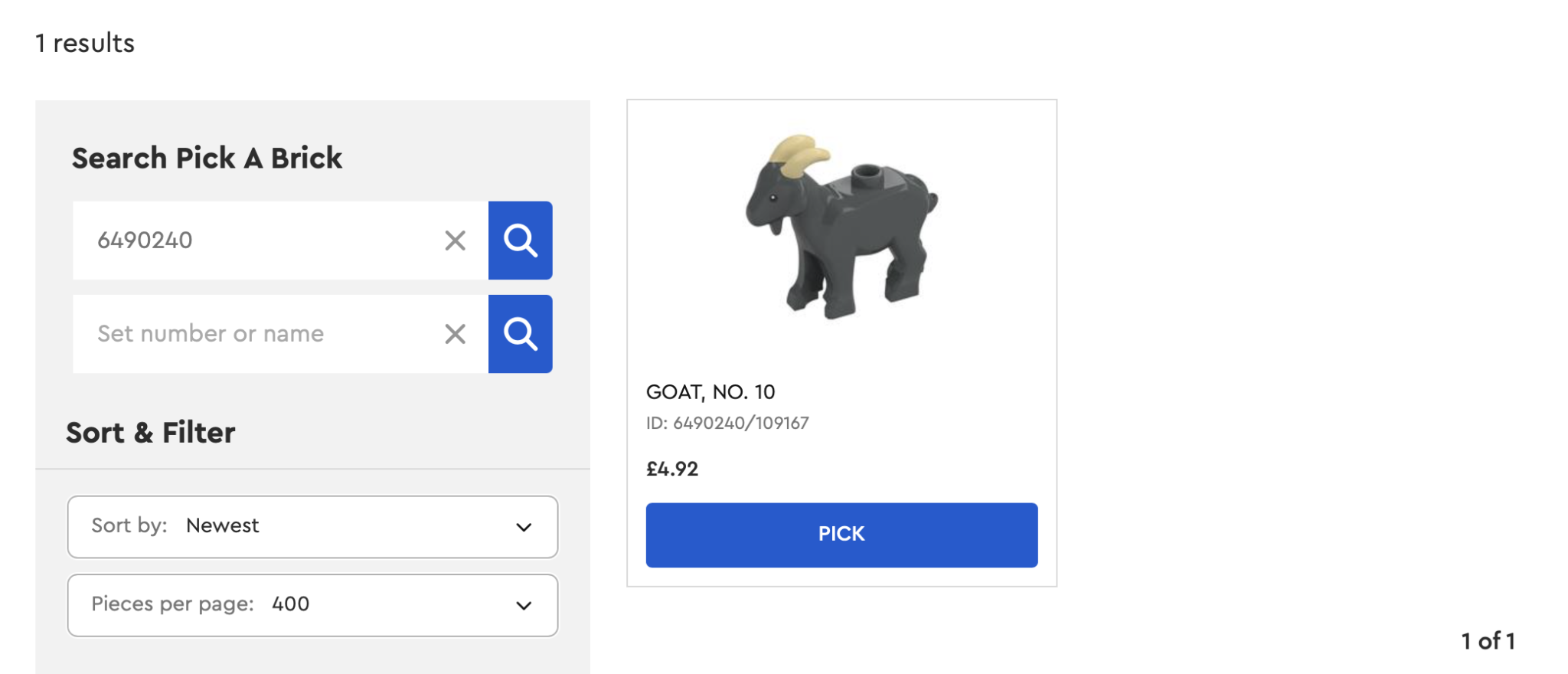This screenshot has width=1568, height=674.
Task: Clear the 6490240 search query with the X
Action: point(455,240)
